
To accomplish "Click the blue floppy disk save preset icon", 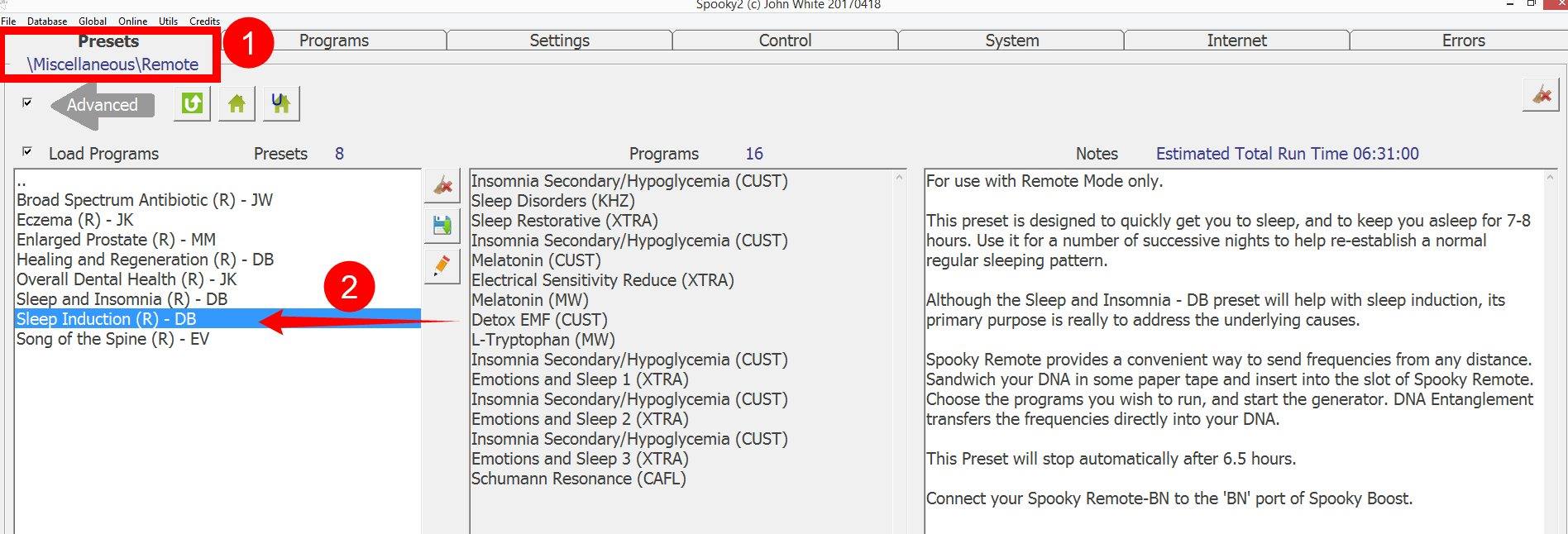I will (x=442, y=225).
